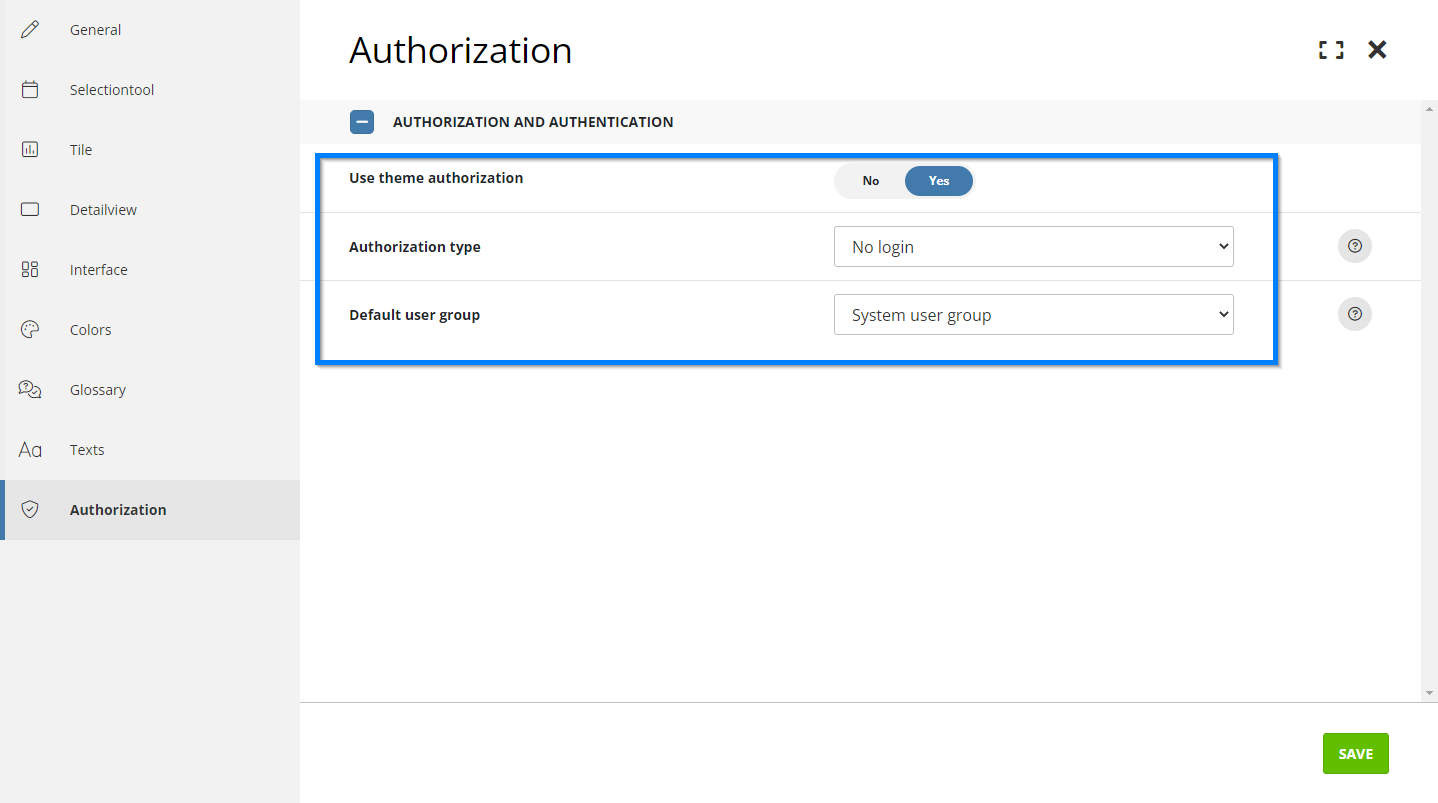Collapse the Authorization and Authentication section
Image resolution: width=1438 pixels, height=803 pixels.
362,122
